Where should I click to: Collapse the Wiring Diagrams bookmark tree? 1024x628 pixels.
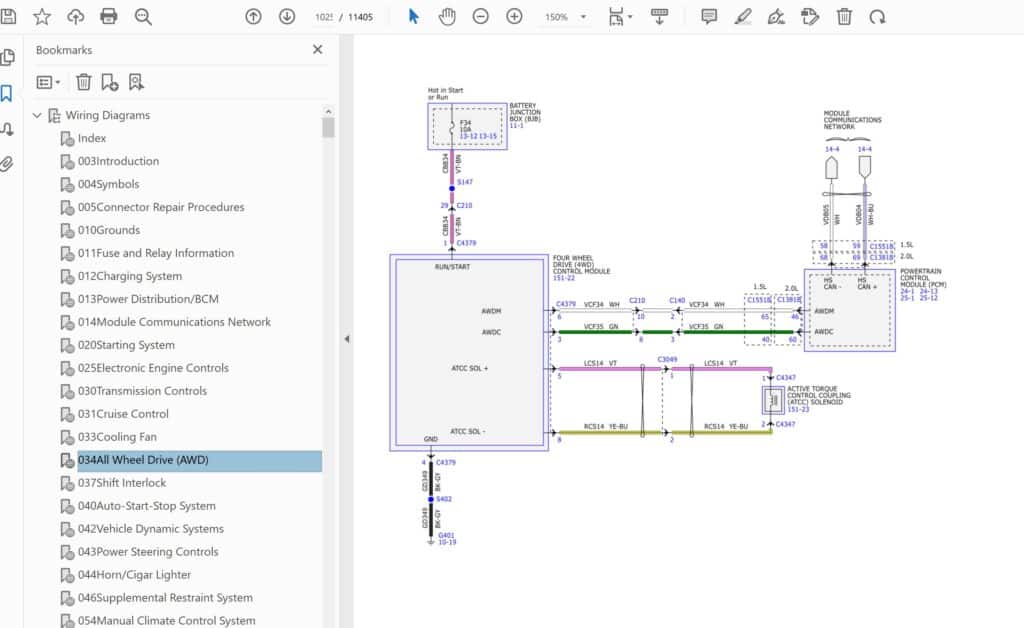click(37, 115)
